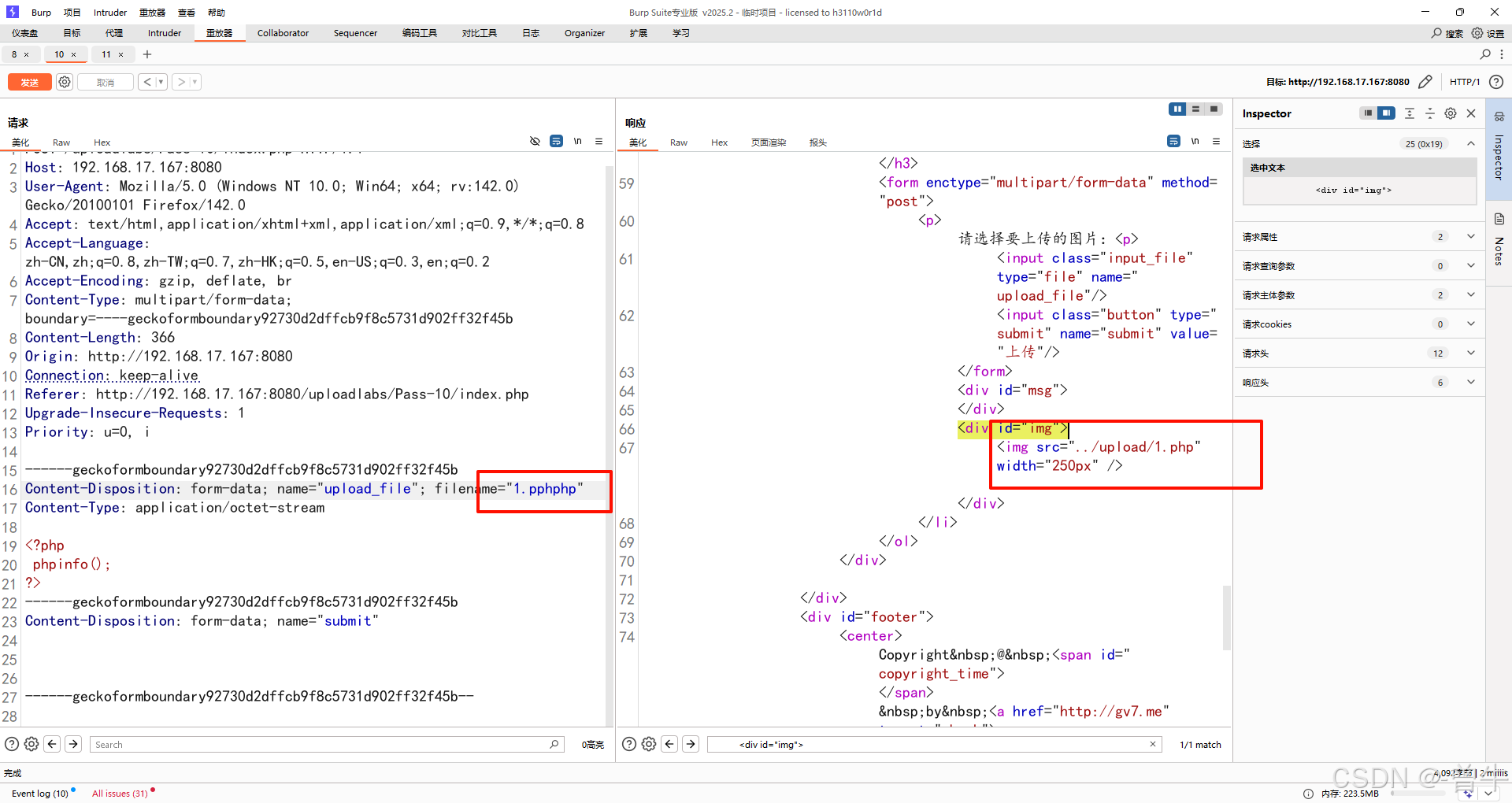
Task: Toggle line wrap icon in request pane
Action: [556, 141]
